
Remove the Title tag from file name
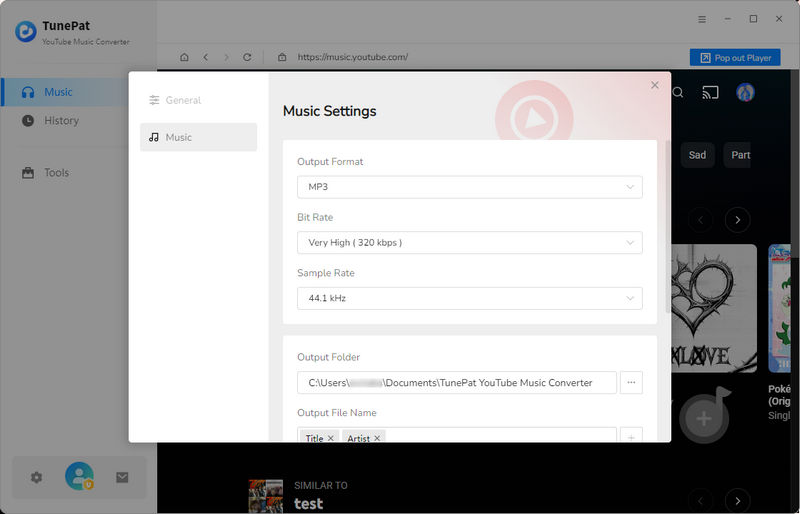click(x=331, y=438)
